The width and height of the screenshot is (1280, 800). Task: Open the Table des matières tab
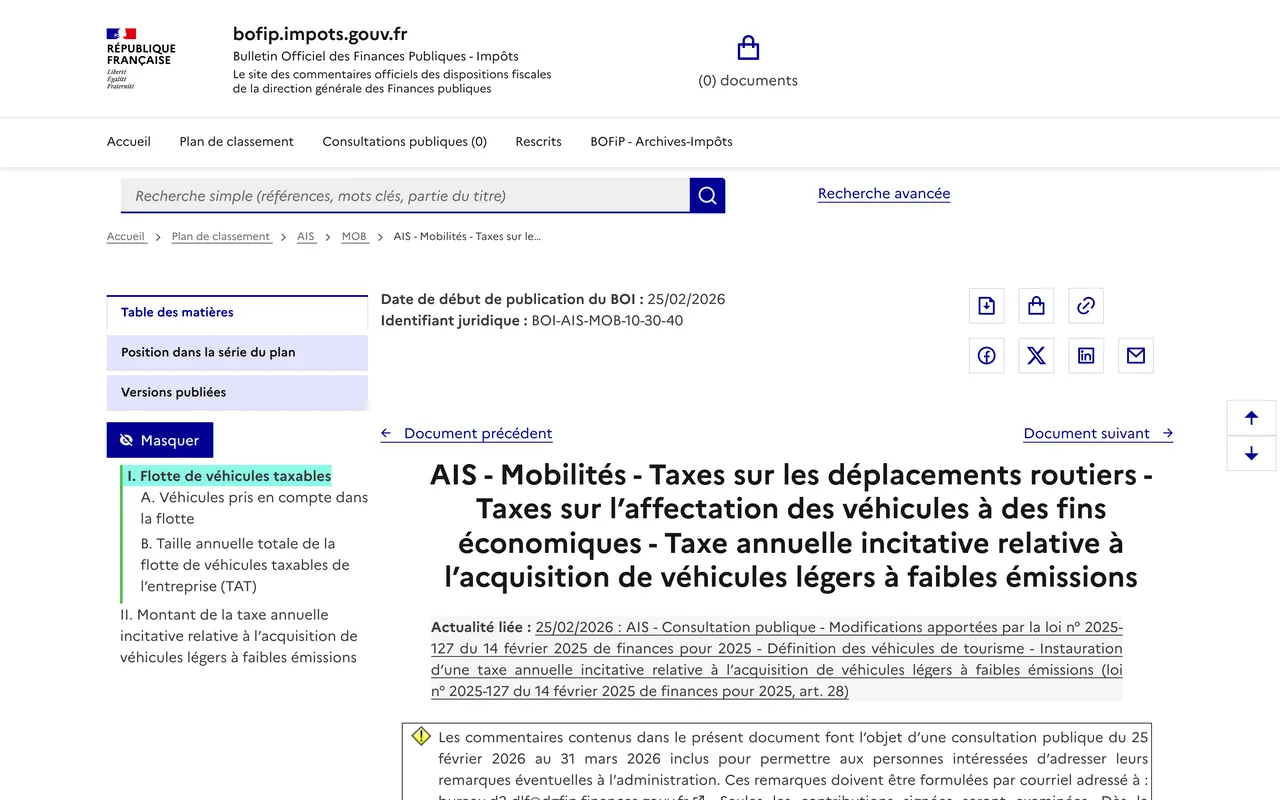237,312
